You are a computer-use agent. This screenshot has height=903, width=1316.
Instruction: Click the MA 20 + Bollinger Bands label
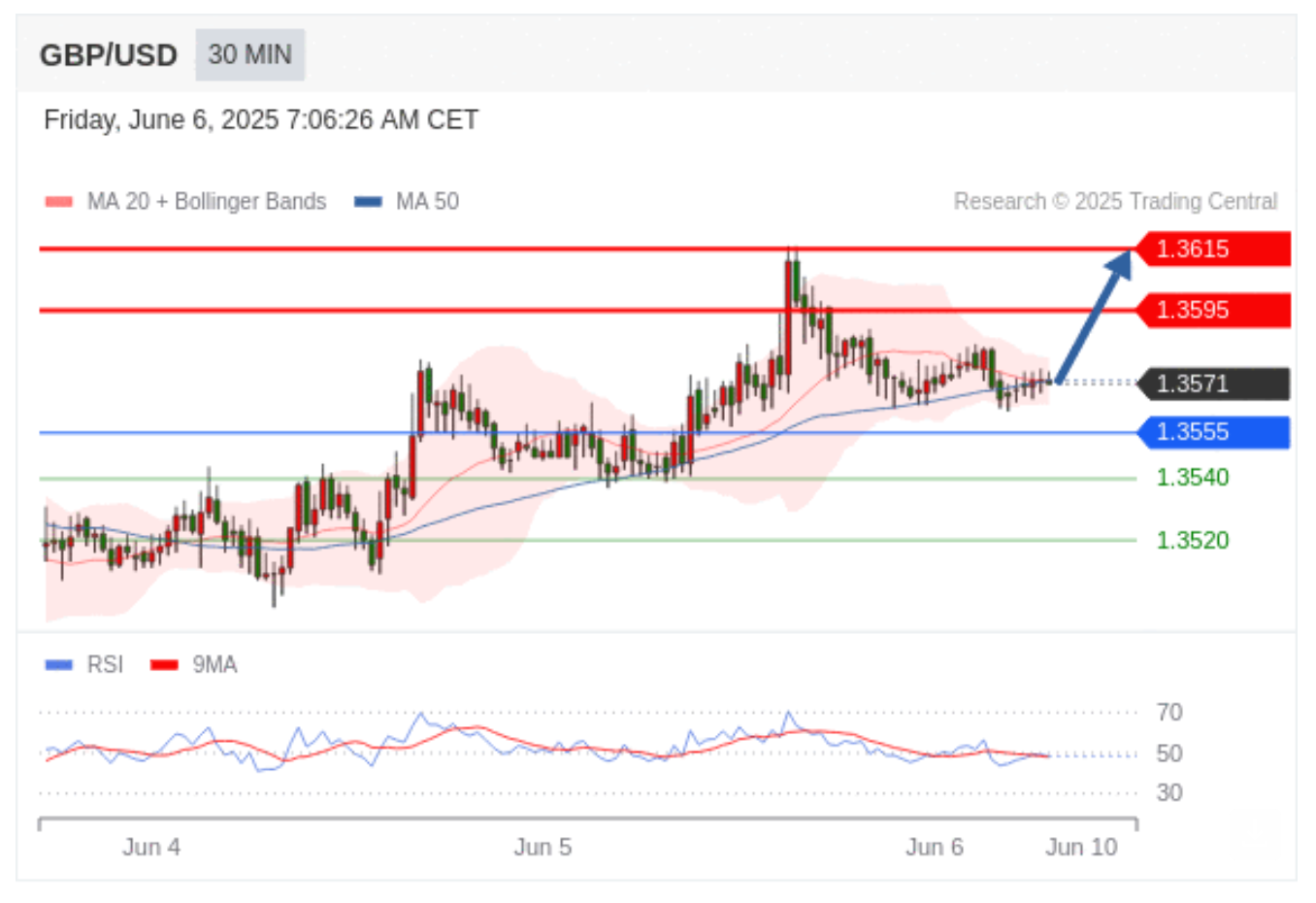(x=207, y=201)
